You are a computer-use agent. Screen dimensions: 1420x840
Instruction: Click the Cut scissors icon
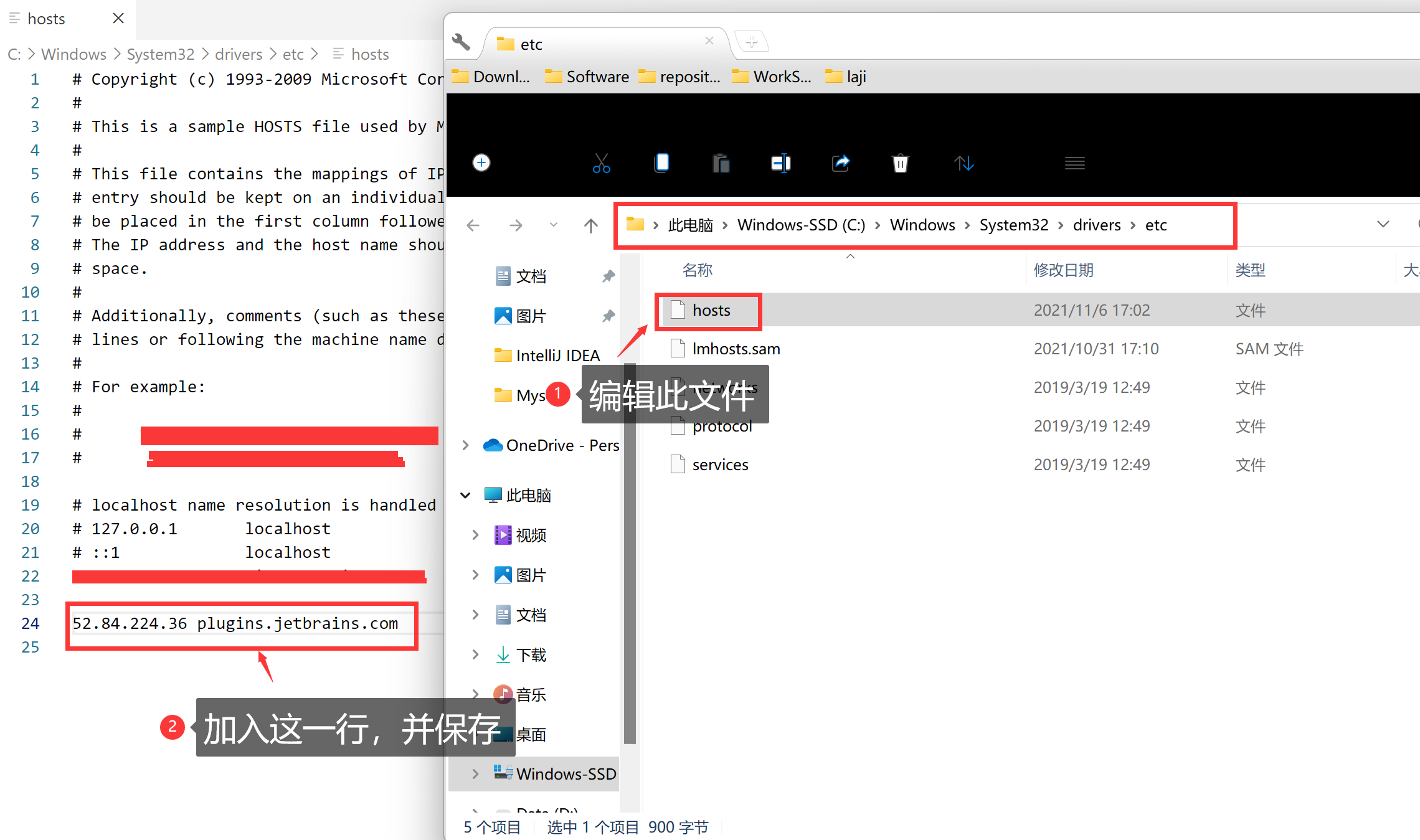[x=601, y=163]
